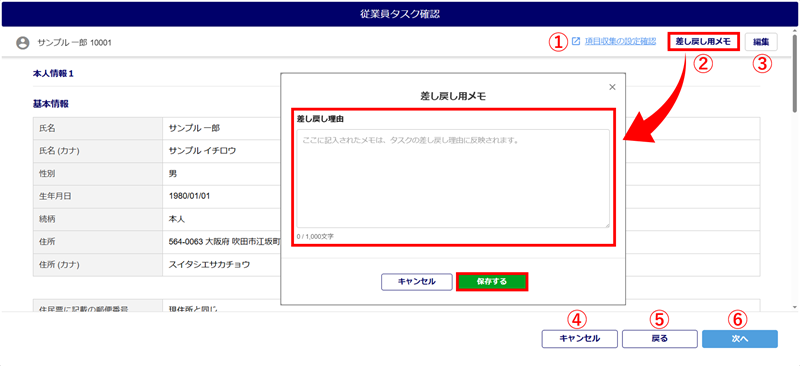Click the 差し戻し理由 field label

click(x=320, y=118)
